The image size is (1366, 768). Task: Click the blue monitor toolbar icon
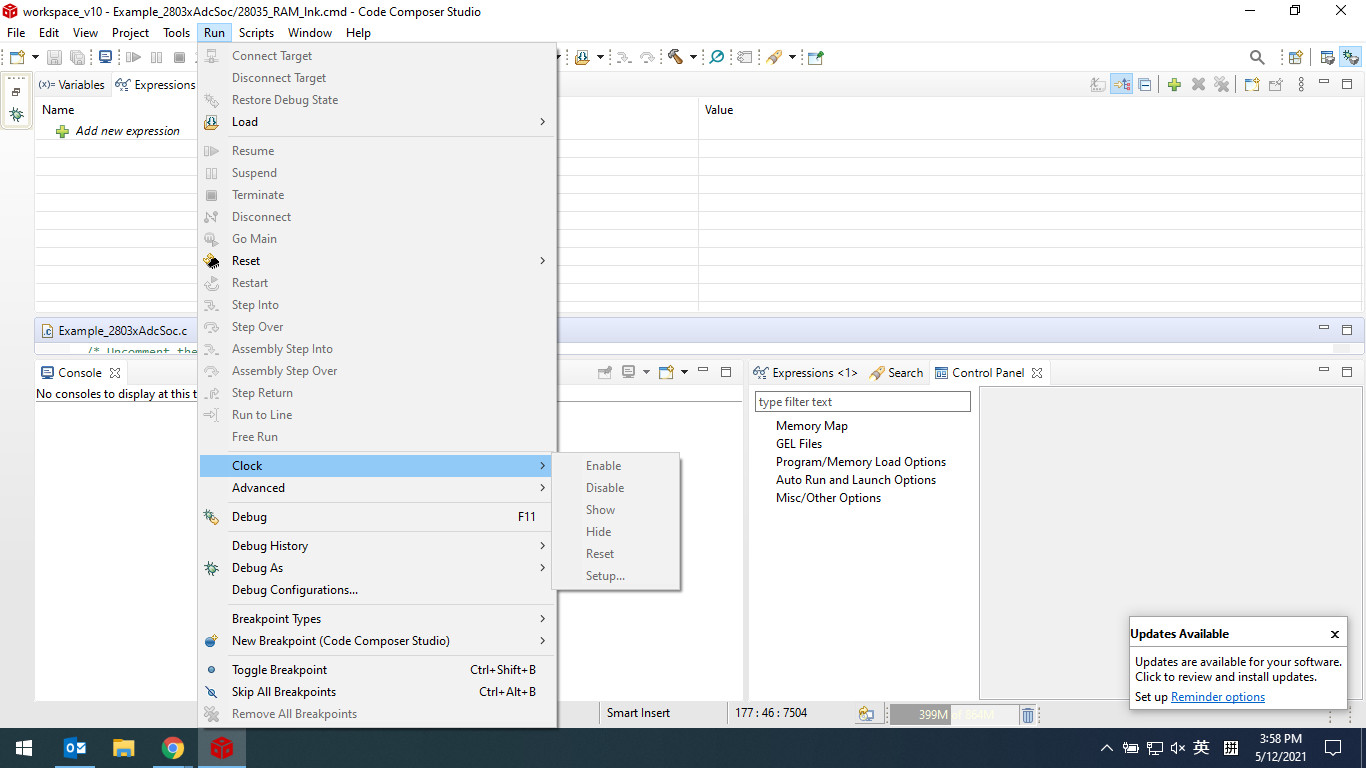pyautogui.click(x=105, y=57)
